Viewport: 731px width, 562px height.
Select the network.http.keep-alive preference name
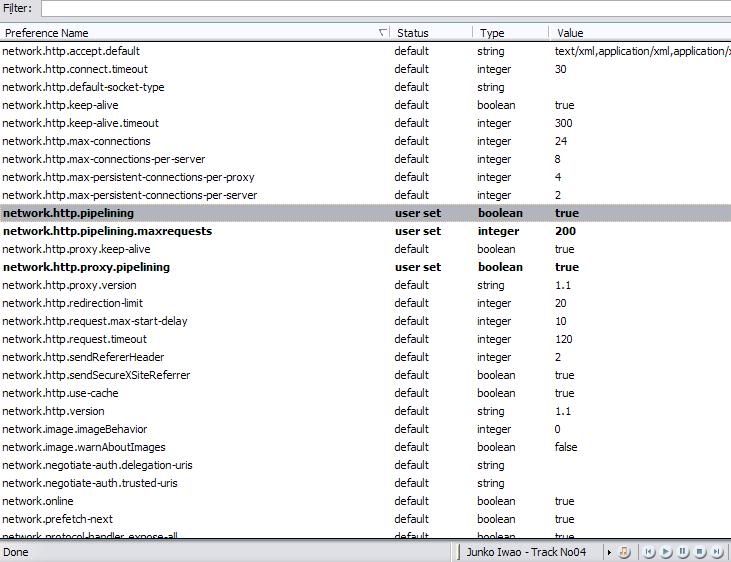[61, 105]
